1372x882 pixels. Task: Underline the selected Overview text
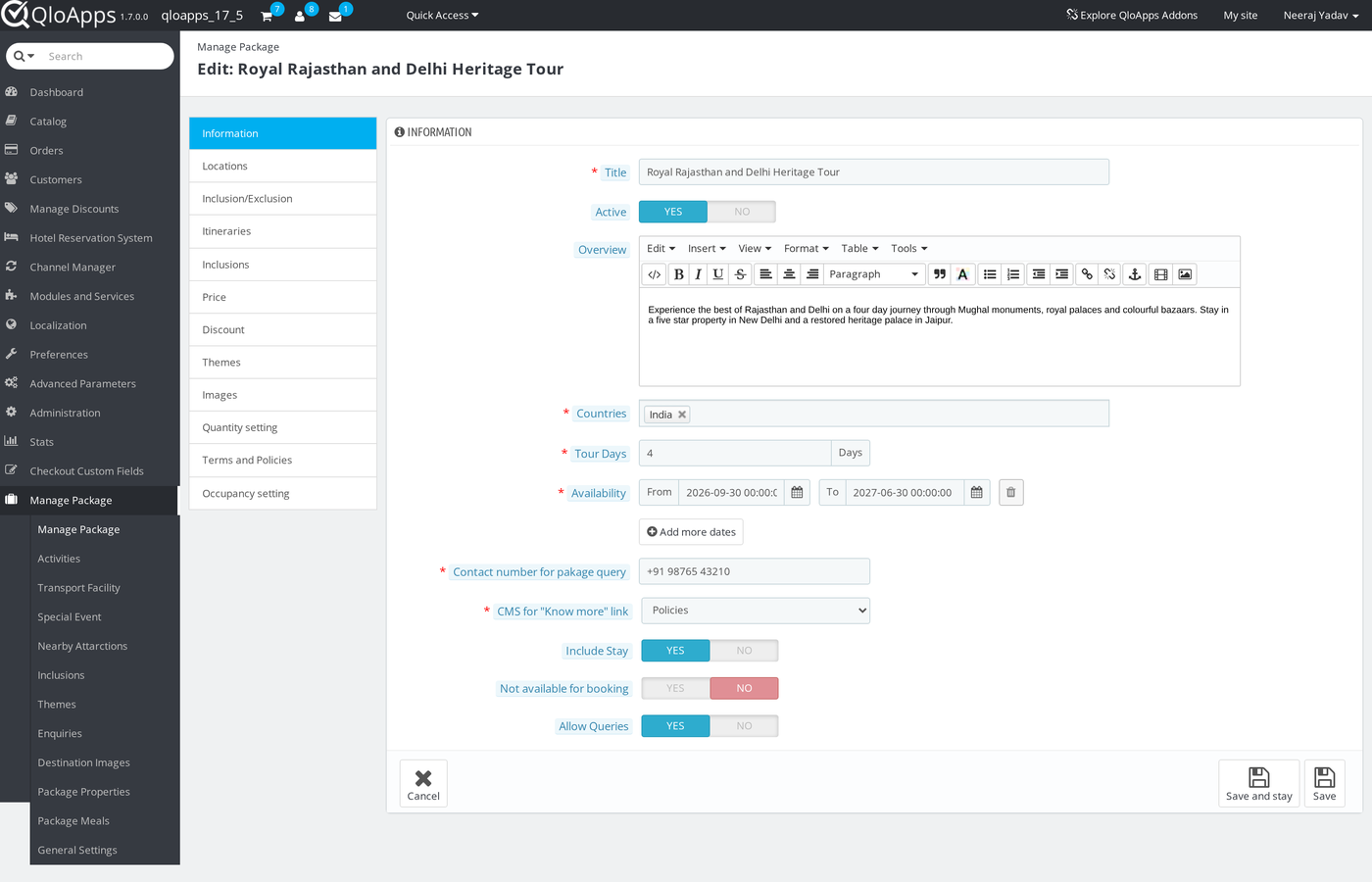(x=718, y=274)
